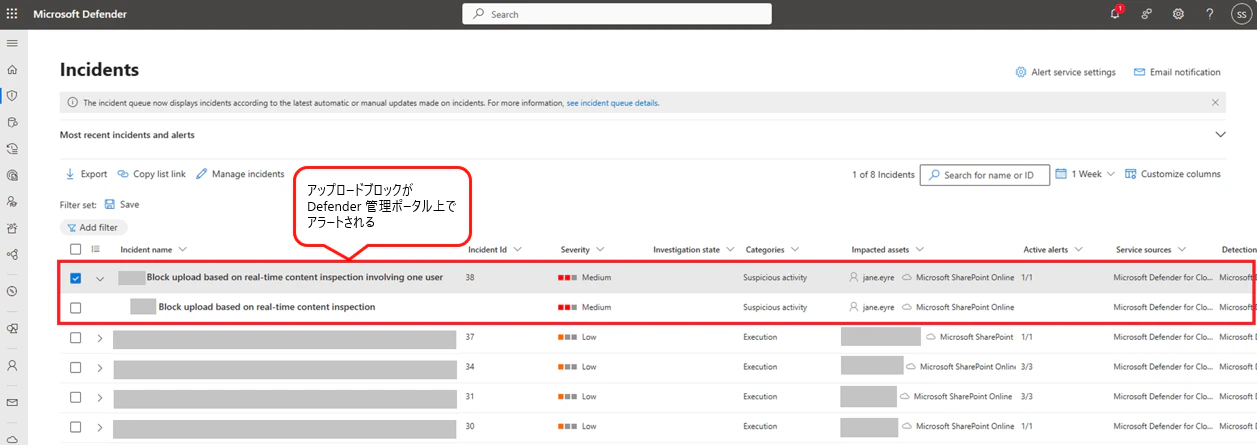Check the incident 31 checkbox
1257x445 pixels.
tap(76, 397)
